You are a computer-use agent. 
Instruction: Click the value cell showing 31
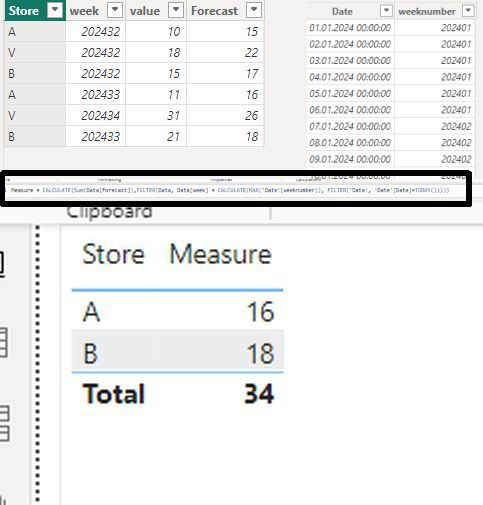click(x=156, y=116)
